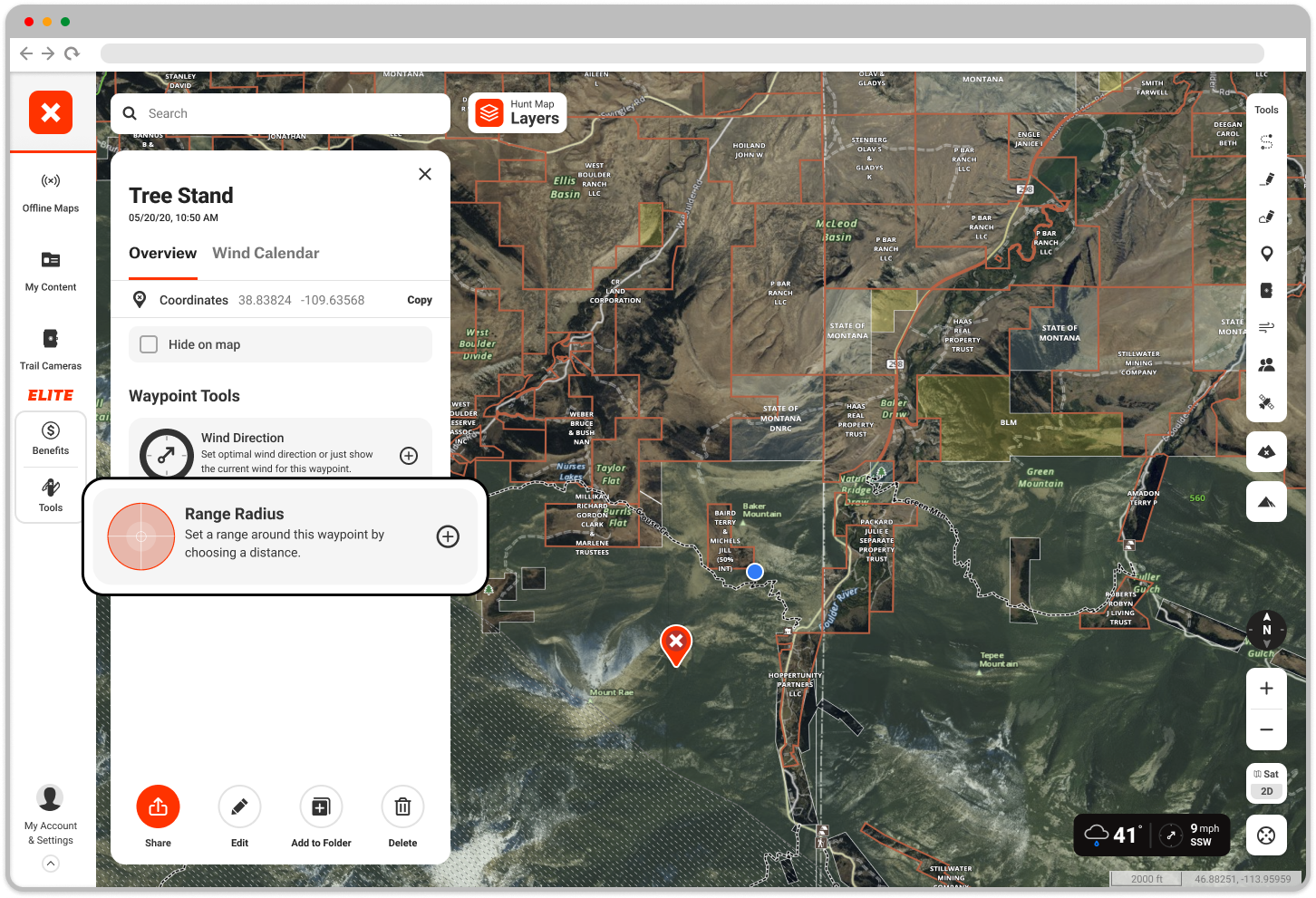The image size is (1316, 898).
Task: Add Wind Direction with plus icon
Action: [409, 456]
